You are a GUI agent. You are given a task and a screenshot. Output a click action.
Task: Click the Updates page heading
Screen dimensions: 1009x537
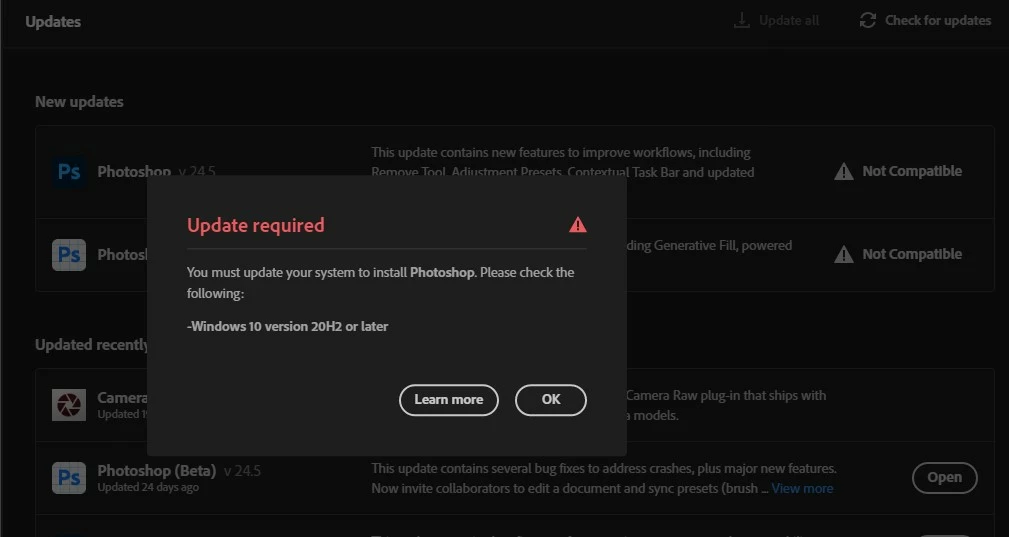(53, 22)
